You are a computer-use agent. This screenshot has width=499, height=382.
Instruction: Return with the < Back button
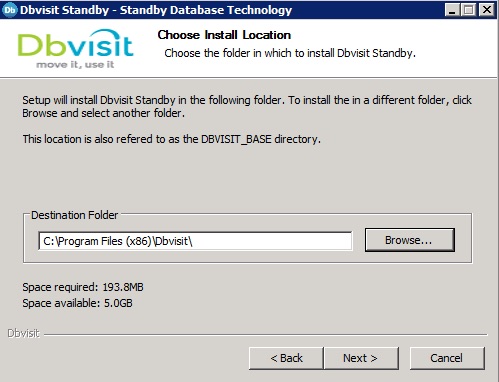(286, 358)
